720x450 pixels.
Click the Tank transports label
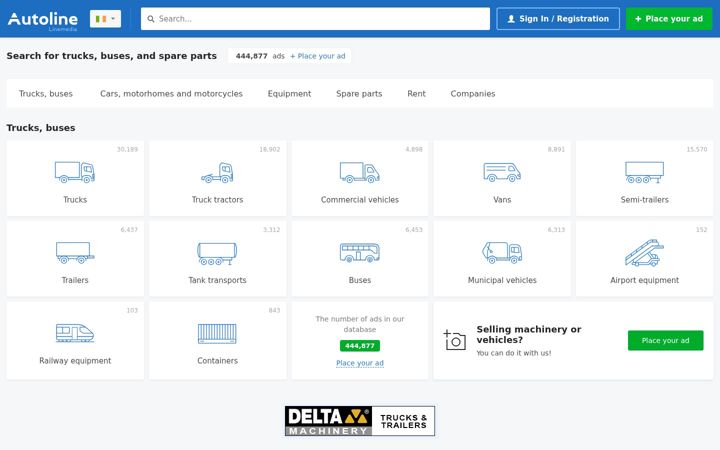coord(217,280)
